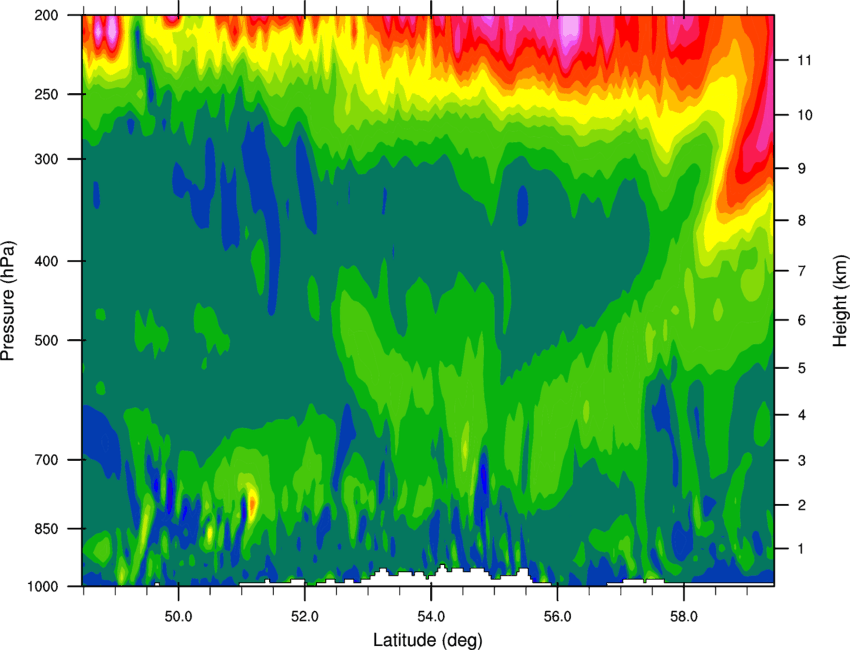Click the 'Latitude (deg)' axis title
Image resolution: width=850 pixels, height=650 pixels.
click(x=428, y=640)
